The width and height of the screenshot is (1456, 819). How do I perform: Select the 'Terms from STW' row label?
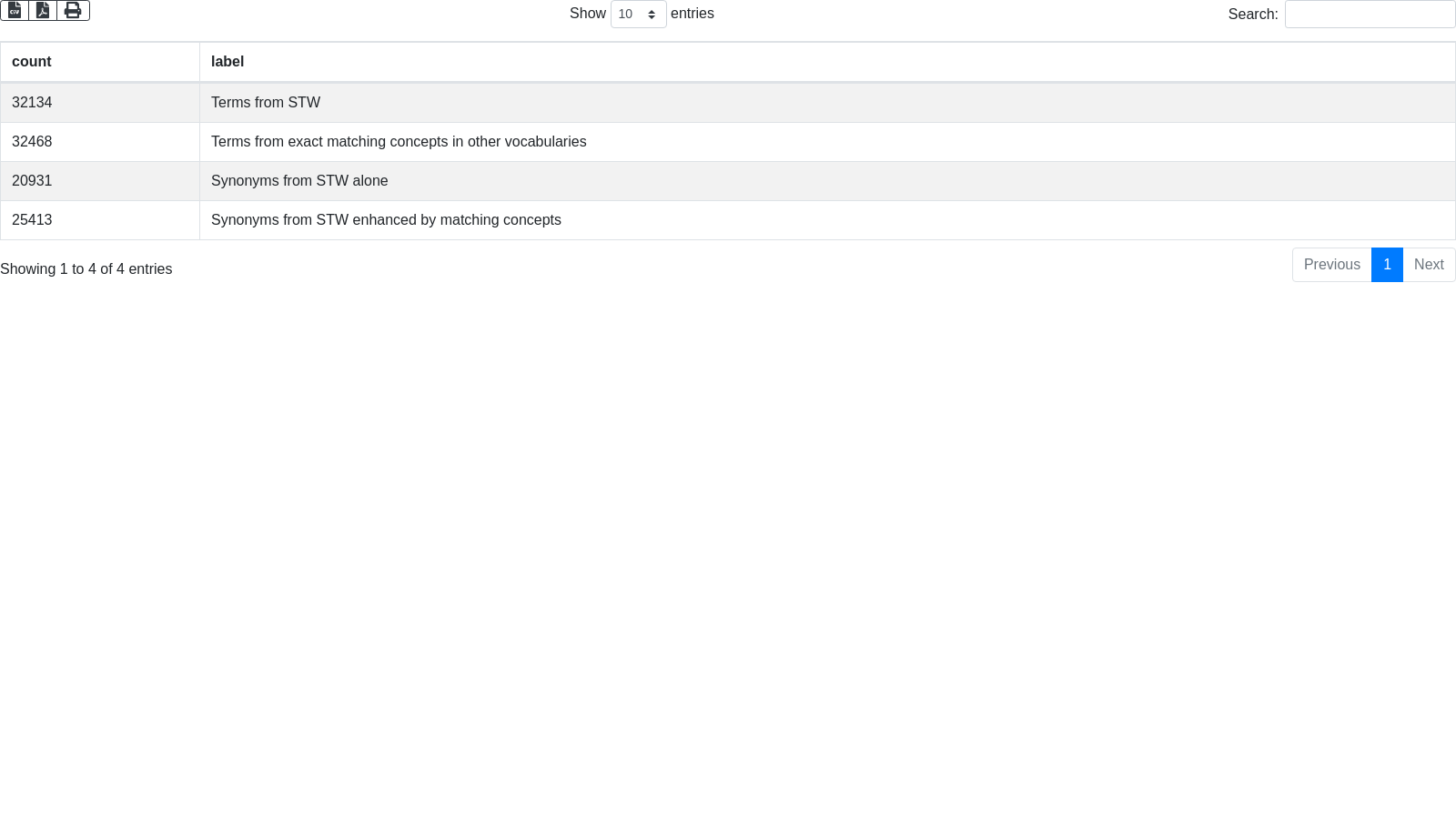pyautogui.click(x=266, y=103)
